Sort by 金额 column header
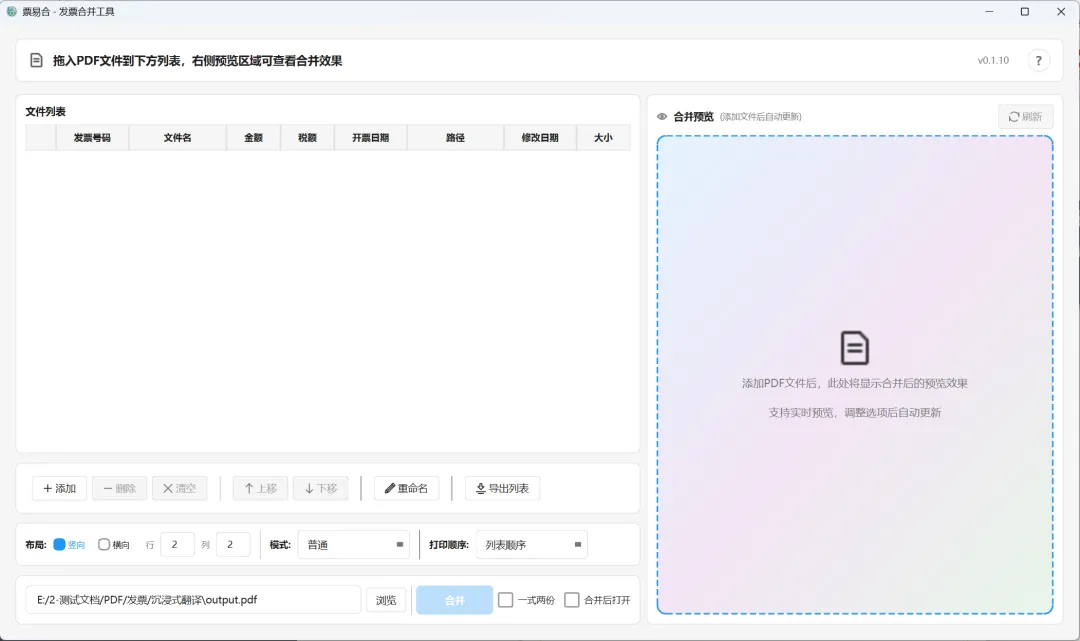Image resolution: width=1080 pixels, height=641 pixels. tap(253, 138)
